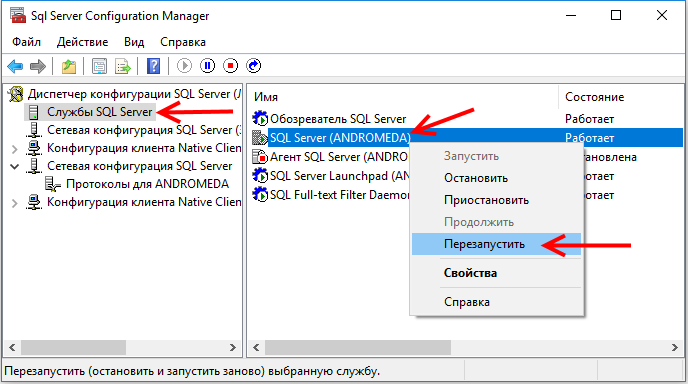The width and height of the screenshot is (688, 384).
Task: Click the Up one level folder icon
Action: point(68,66)
